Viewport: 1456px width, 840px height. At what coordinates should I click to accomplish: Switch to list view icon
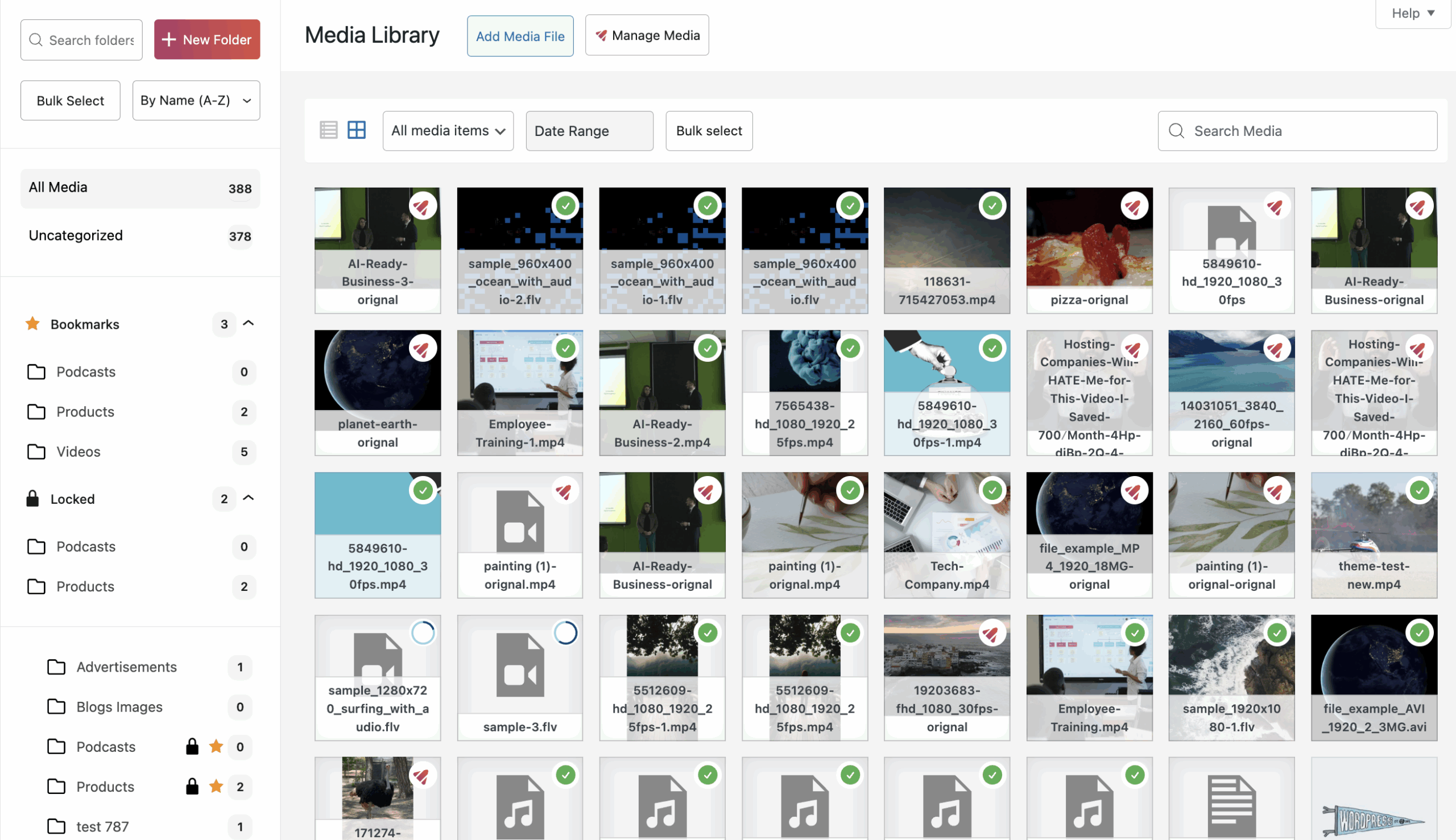328,130
